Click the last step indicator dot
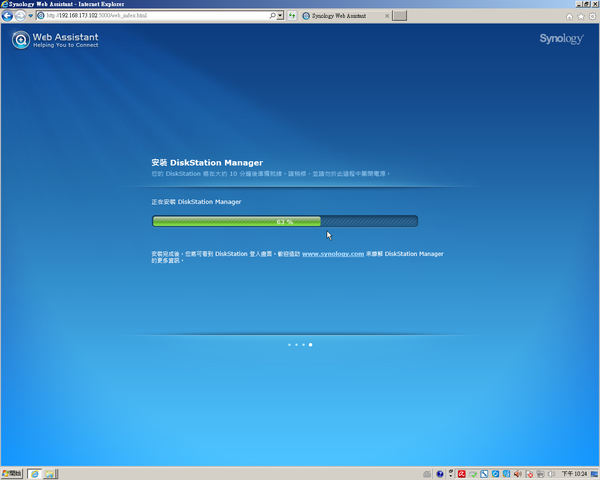Viewport: 600px width, 480px height. pyautogui.click(x=310, y=345)
